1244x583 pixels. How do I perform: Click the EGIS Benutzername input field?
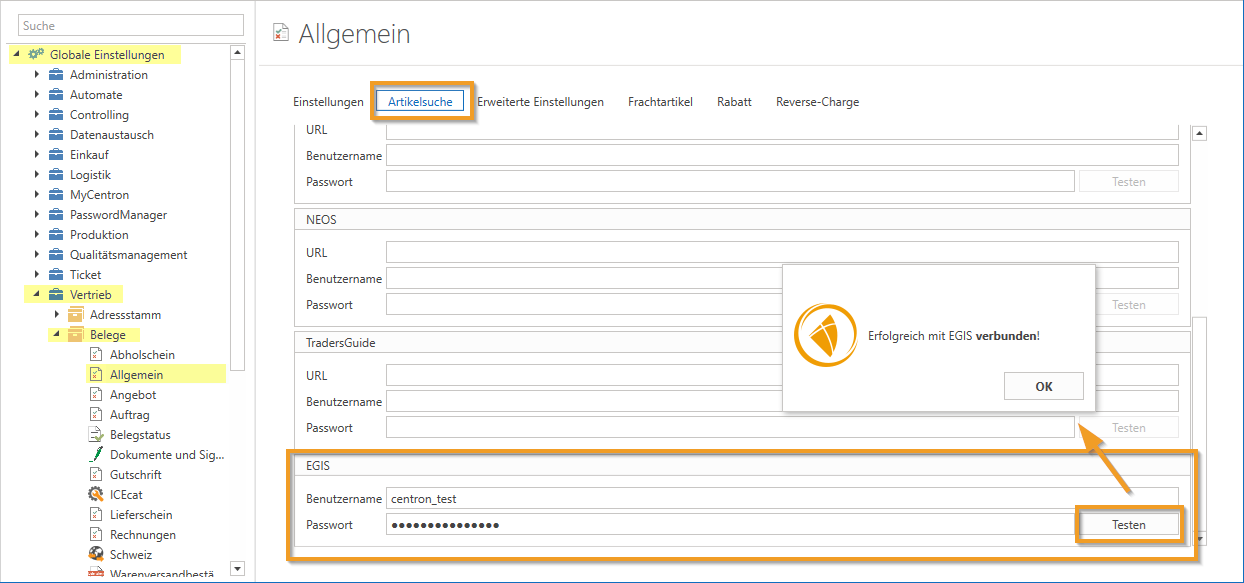coord(781,498)
